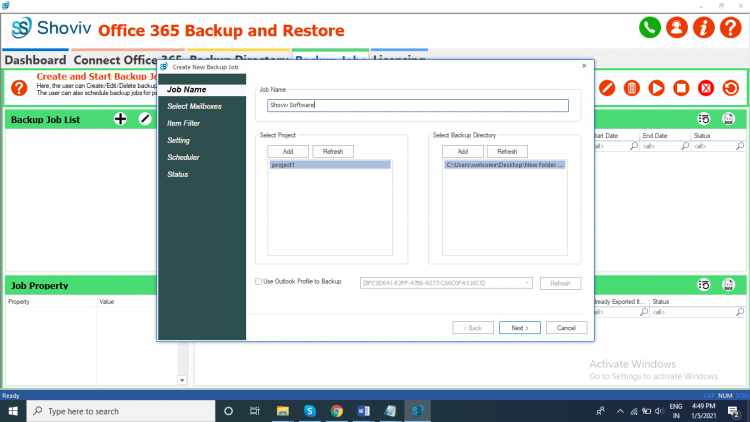This screenshot has height=422, width=750.
Task: Click the column settings icon in lower panel
Action: pos(704,285)
